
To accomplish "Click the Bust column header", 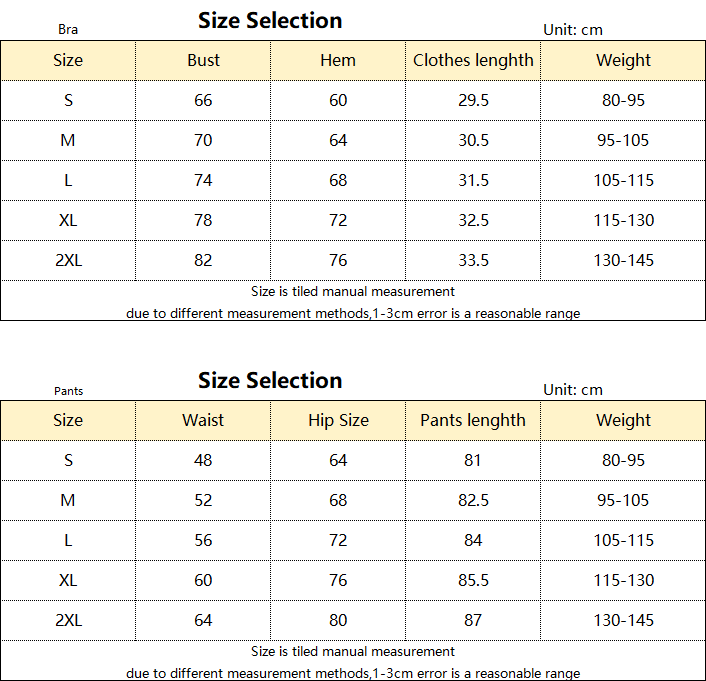I will pyautogui.click(x=203, y=60).
